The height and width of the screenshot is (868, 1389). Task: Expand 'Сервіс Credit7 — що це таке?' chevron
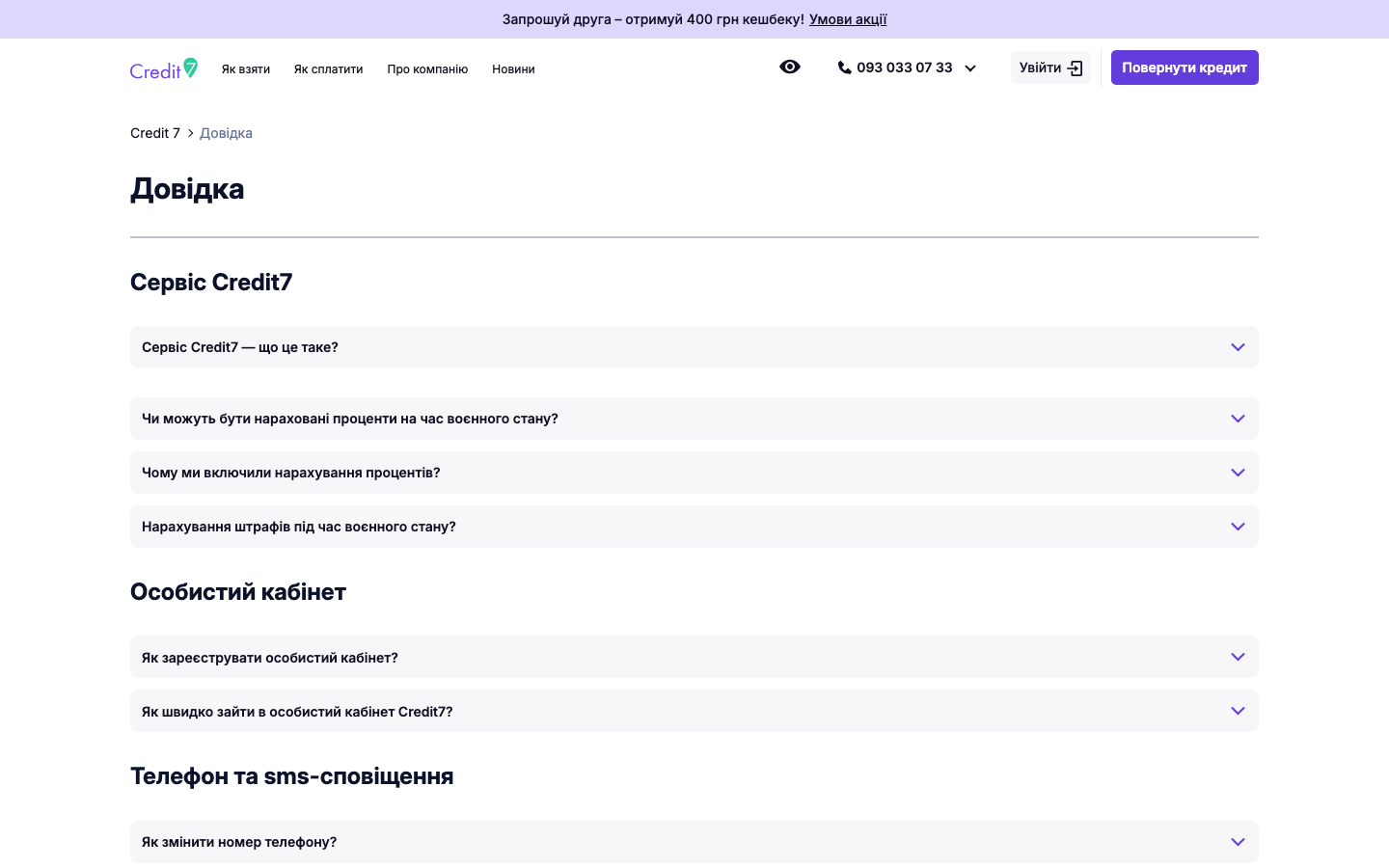[x=1238, y=347]
